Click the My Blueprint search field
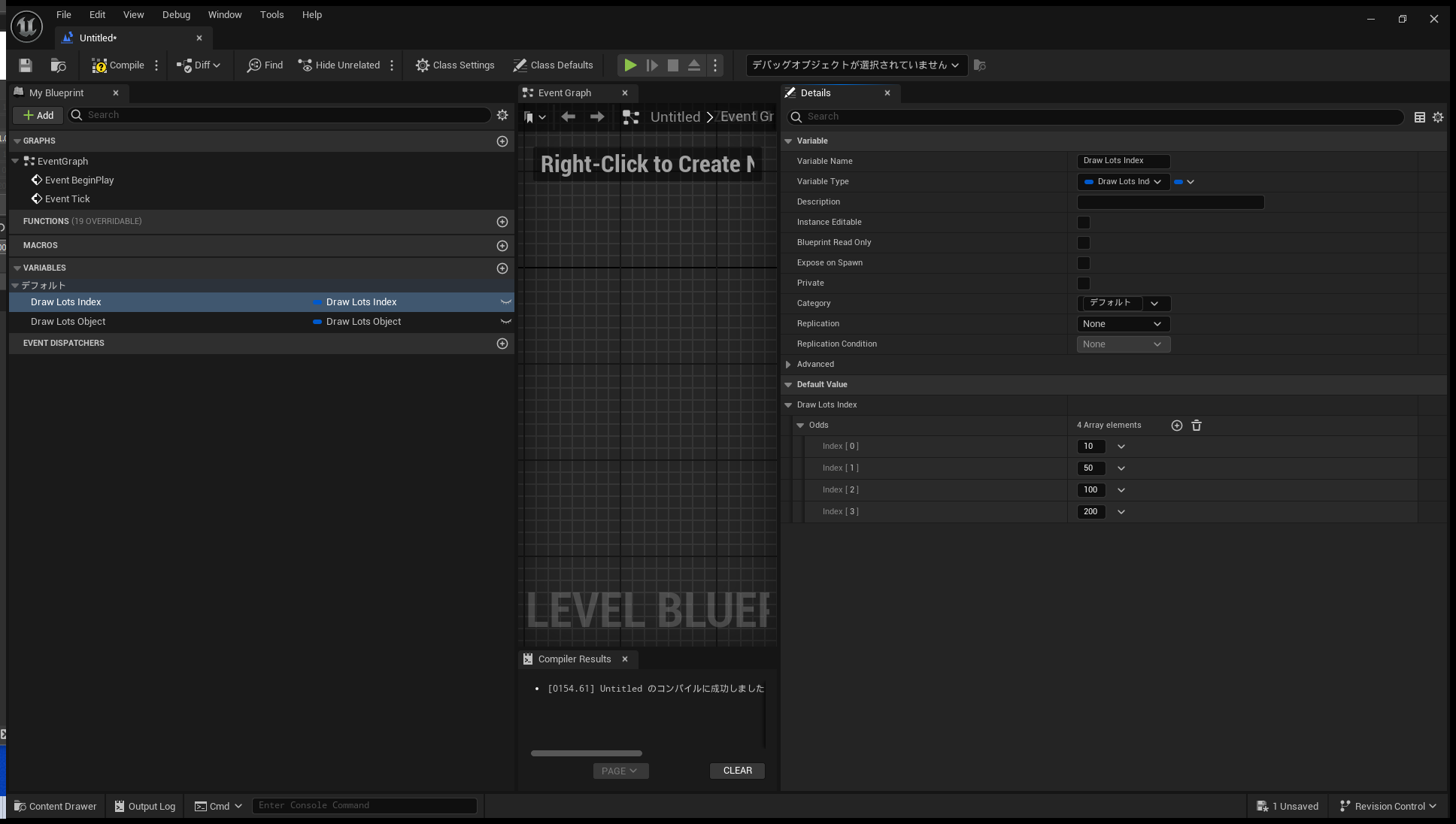Screen dimensions: 1456x824 280,116
